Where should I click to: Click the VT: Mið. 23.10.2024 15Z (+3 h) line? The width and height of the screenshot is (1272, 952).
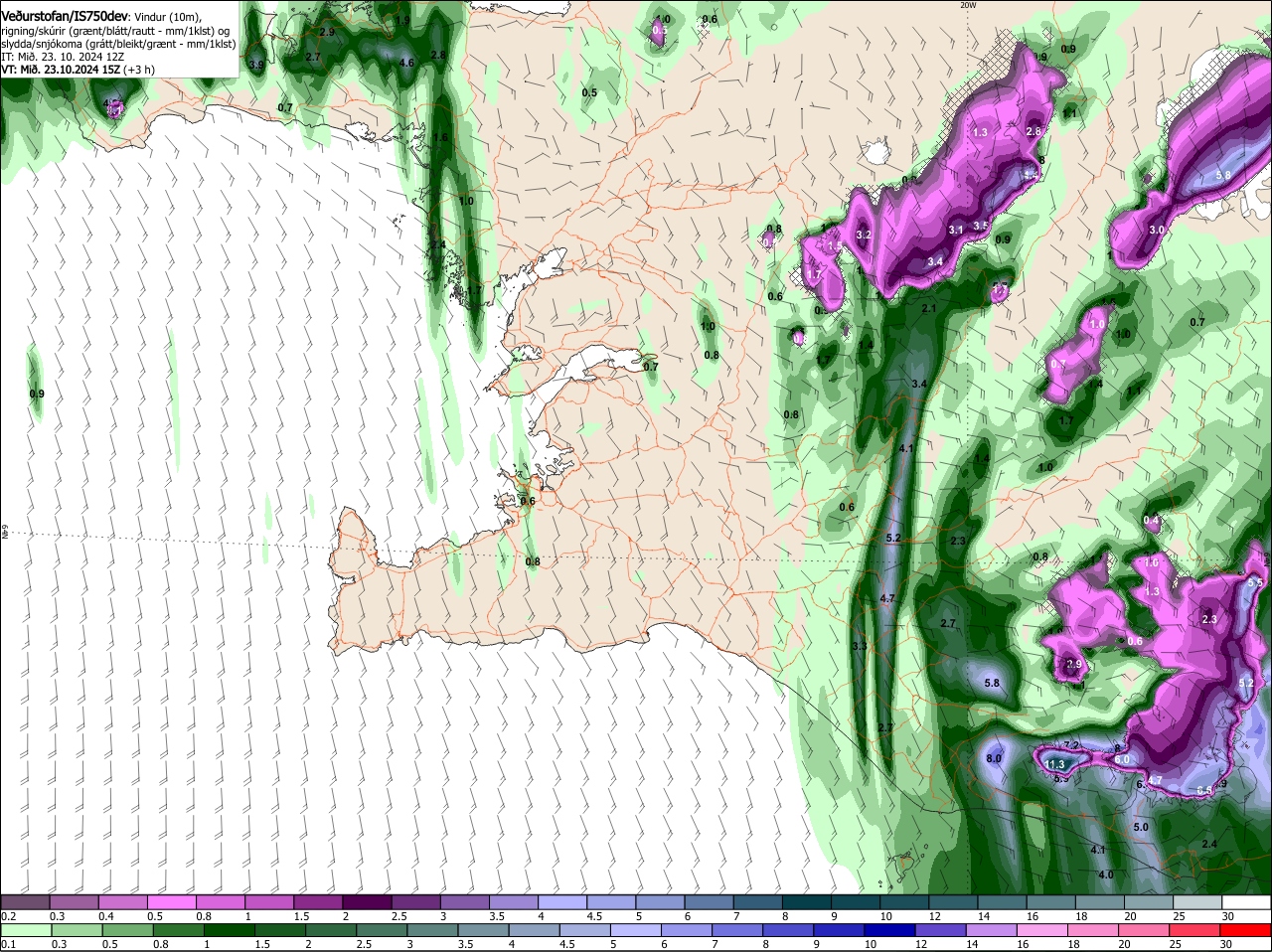pyautogui.click(x=78, y=70)
